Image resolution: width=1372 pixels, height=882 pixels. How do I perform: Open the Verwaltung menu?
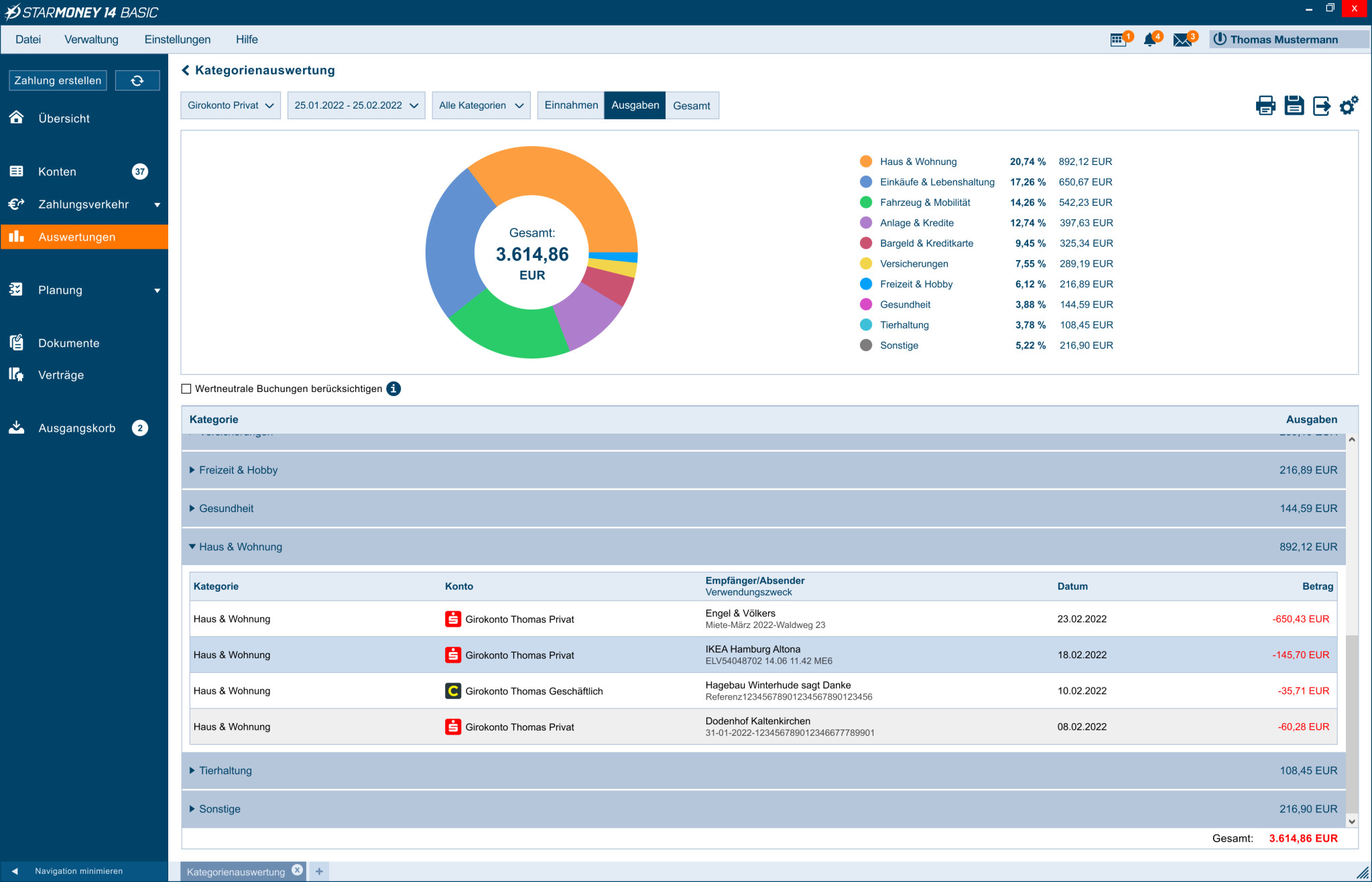(91, 40)
